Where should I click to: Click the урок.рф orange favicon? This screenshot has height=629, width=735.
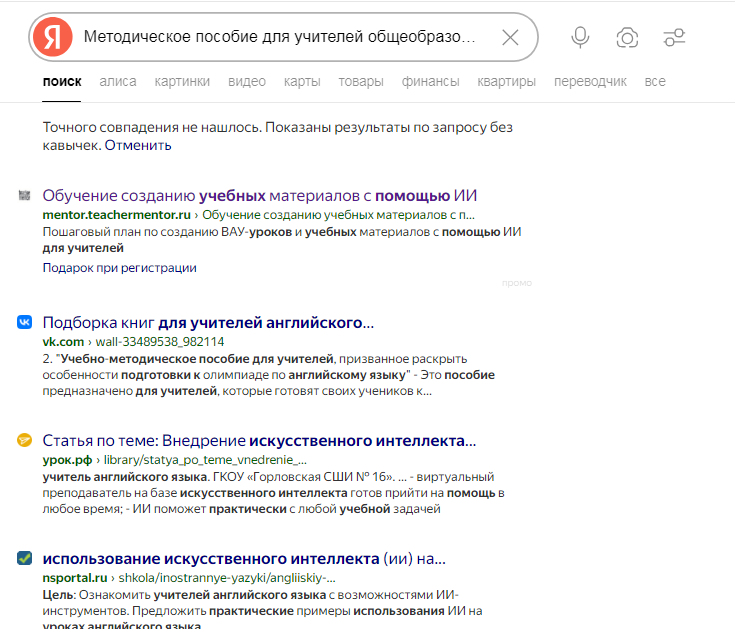coord(25,440)
